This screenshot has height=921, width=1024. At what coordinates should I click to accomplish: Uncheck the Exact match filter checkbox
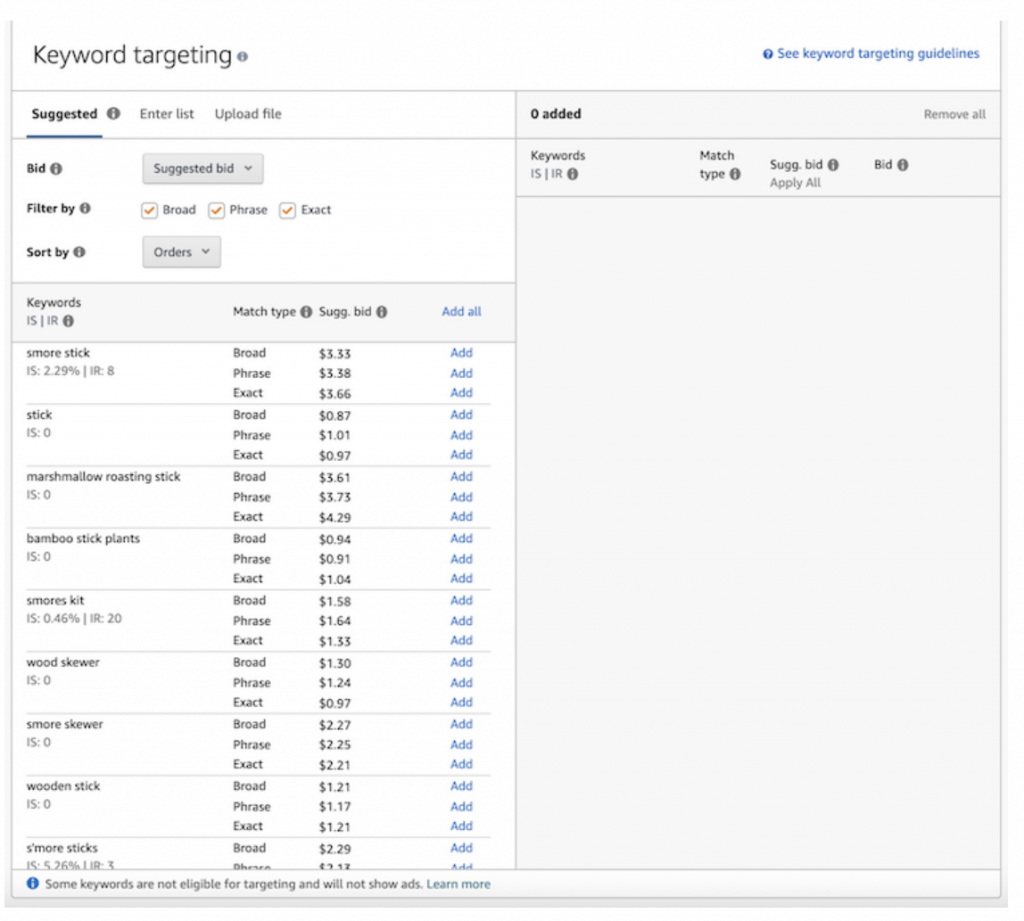pyautogui.click(x=287, y=210)
